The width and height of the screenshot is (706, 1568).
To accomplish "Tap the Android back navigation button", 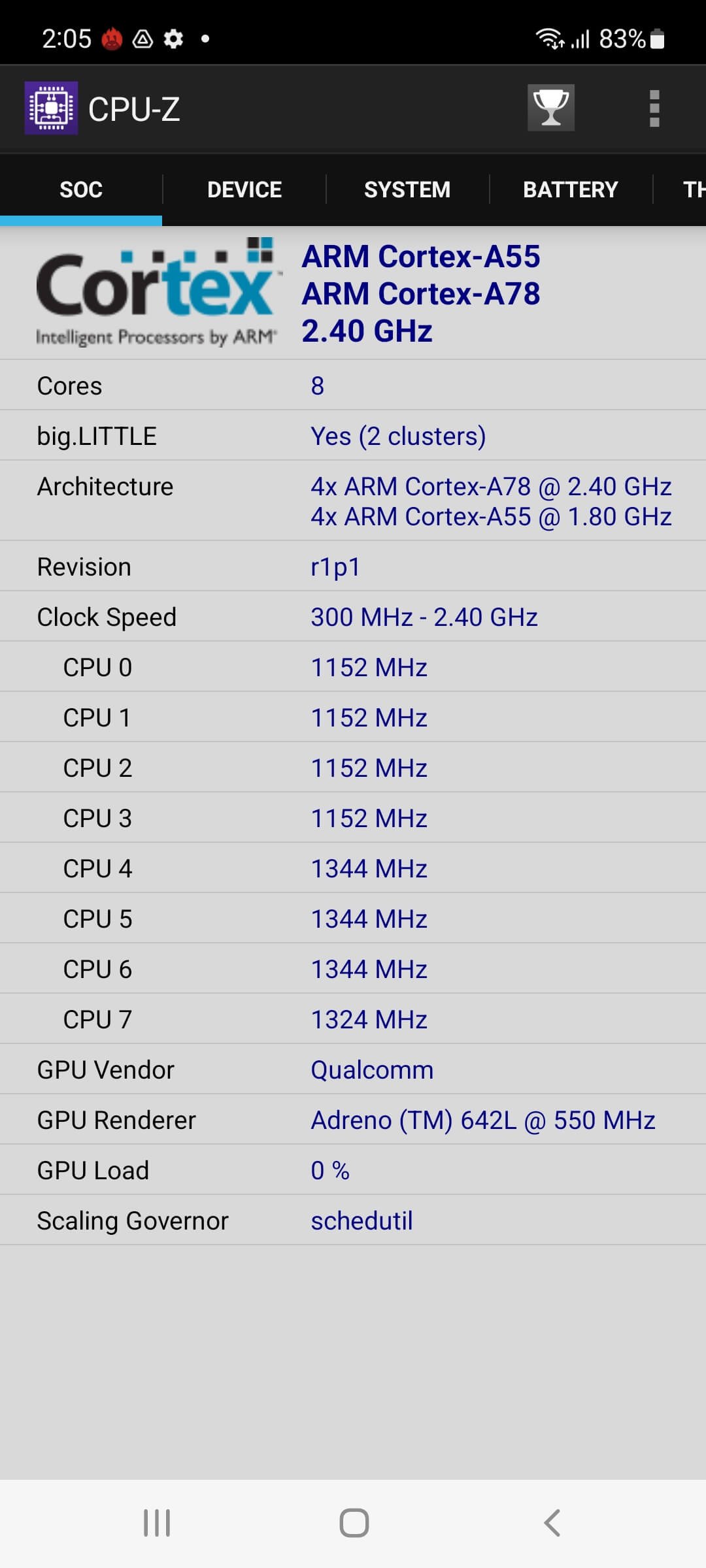I will 552,1523.
